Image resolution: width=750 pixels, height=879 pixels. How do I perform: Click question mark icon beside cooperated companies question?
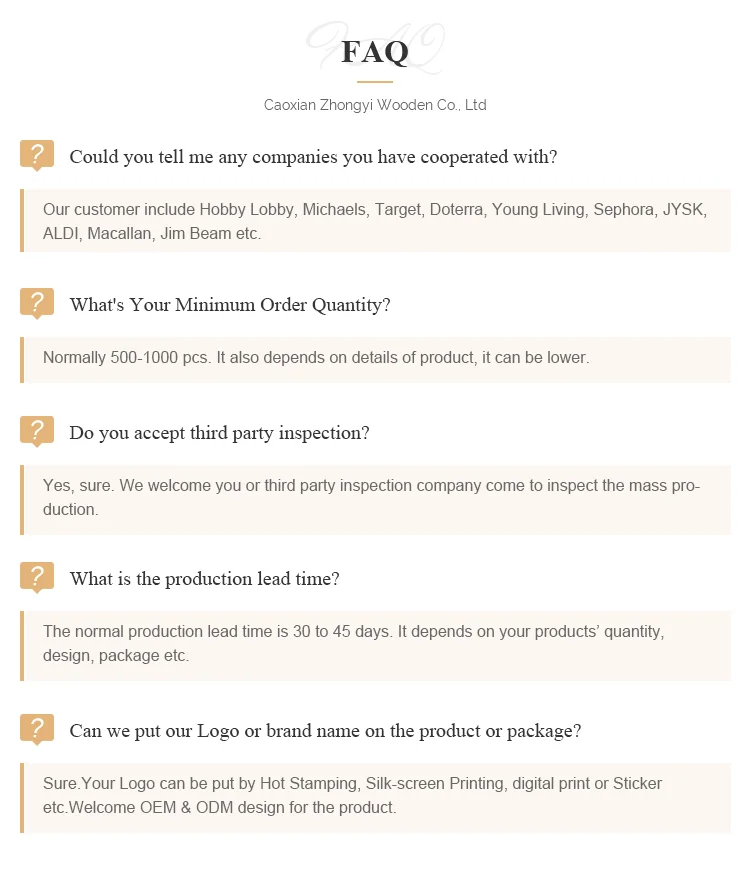[37, 155]
